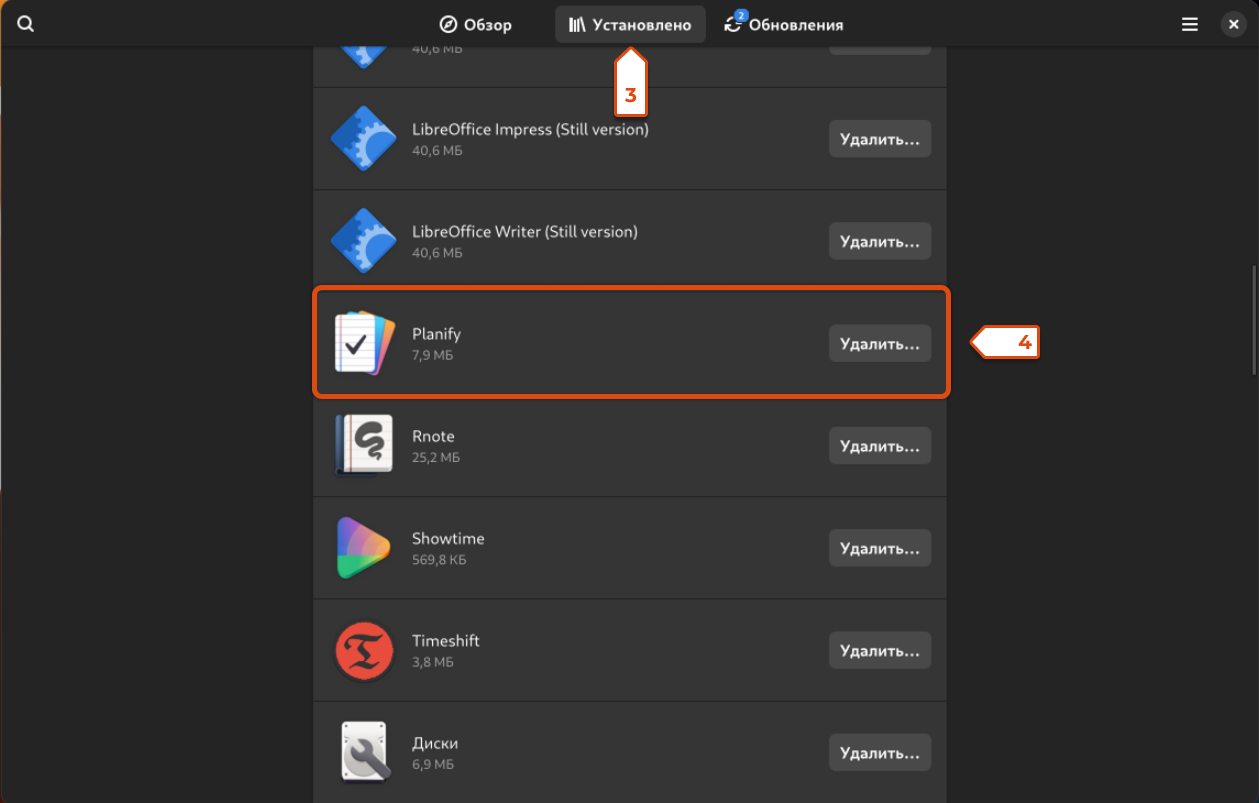
Task: Open the hamburger main menu
Action: click(x=1189, y=24)
